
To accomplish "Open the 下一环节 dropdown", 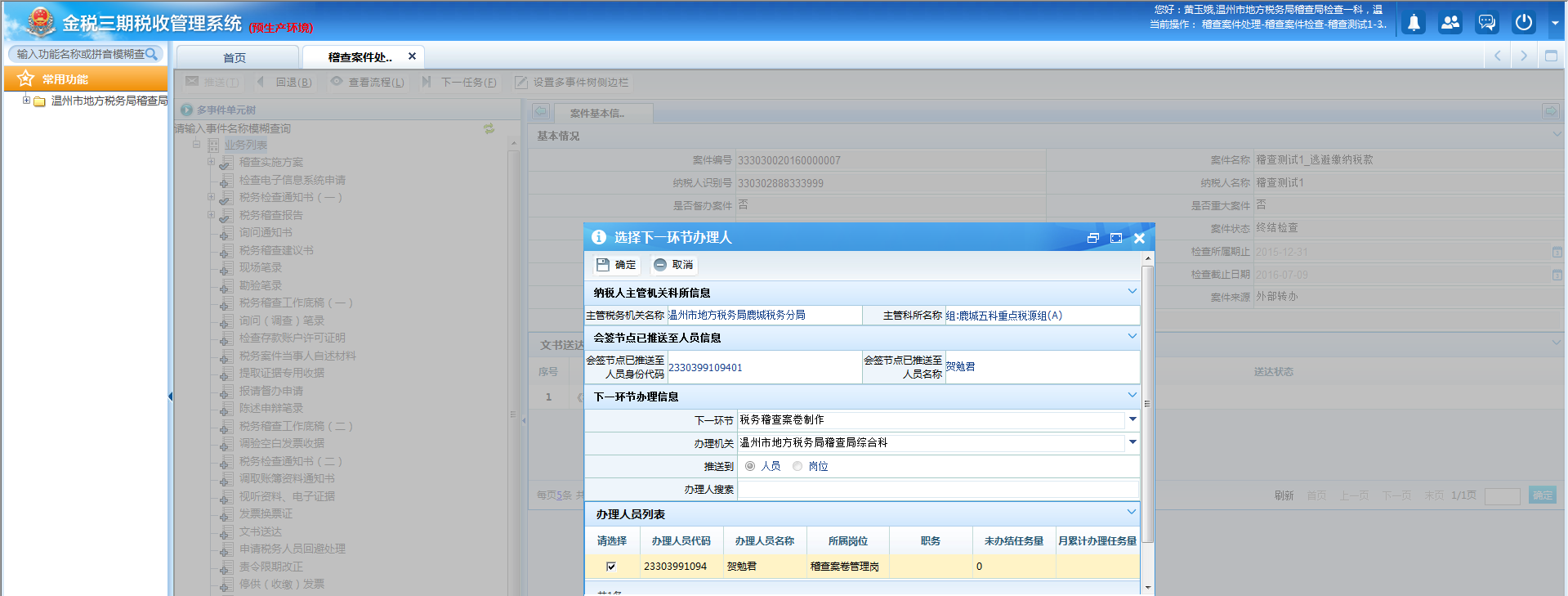I will click(1132, 419).
